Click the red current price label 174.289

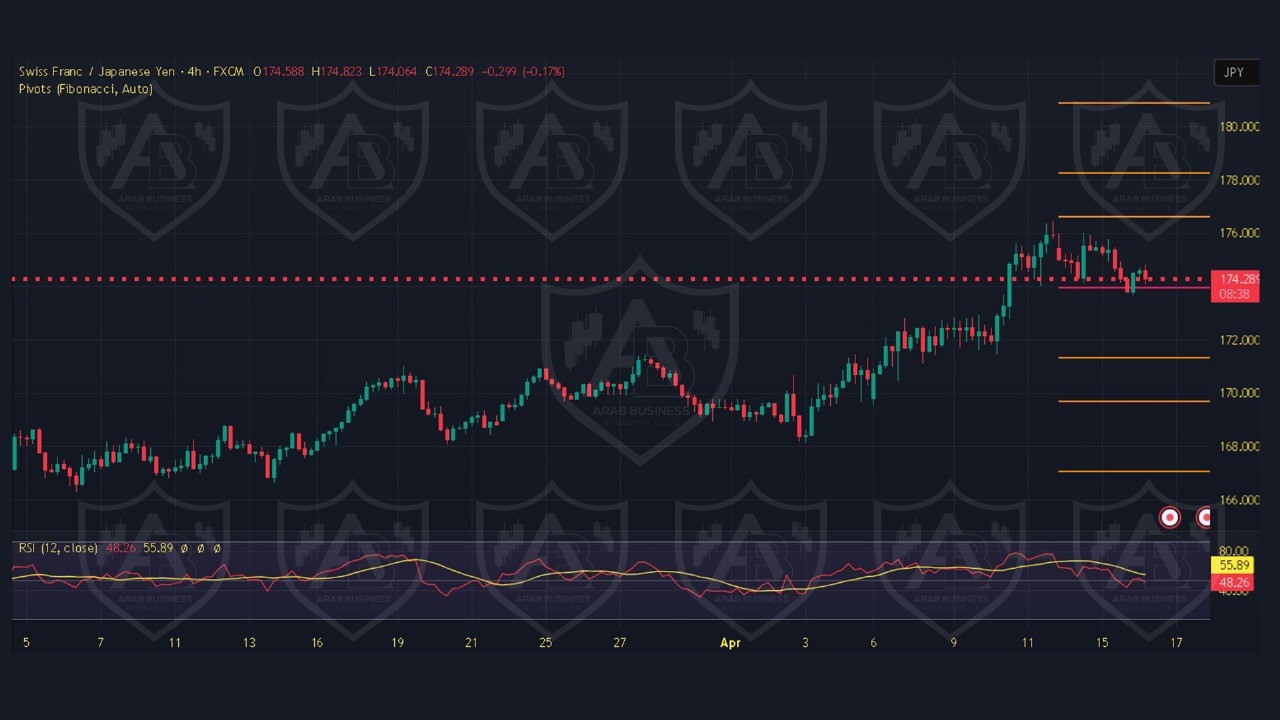coord(1234,279)
